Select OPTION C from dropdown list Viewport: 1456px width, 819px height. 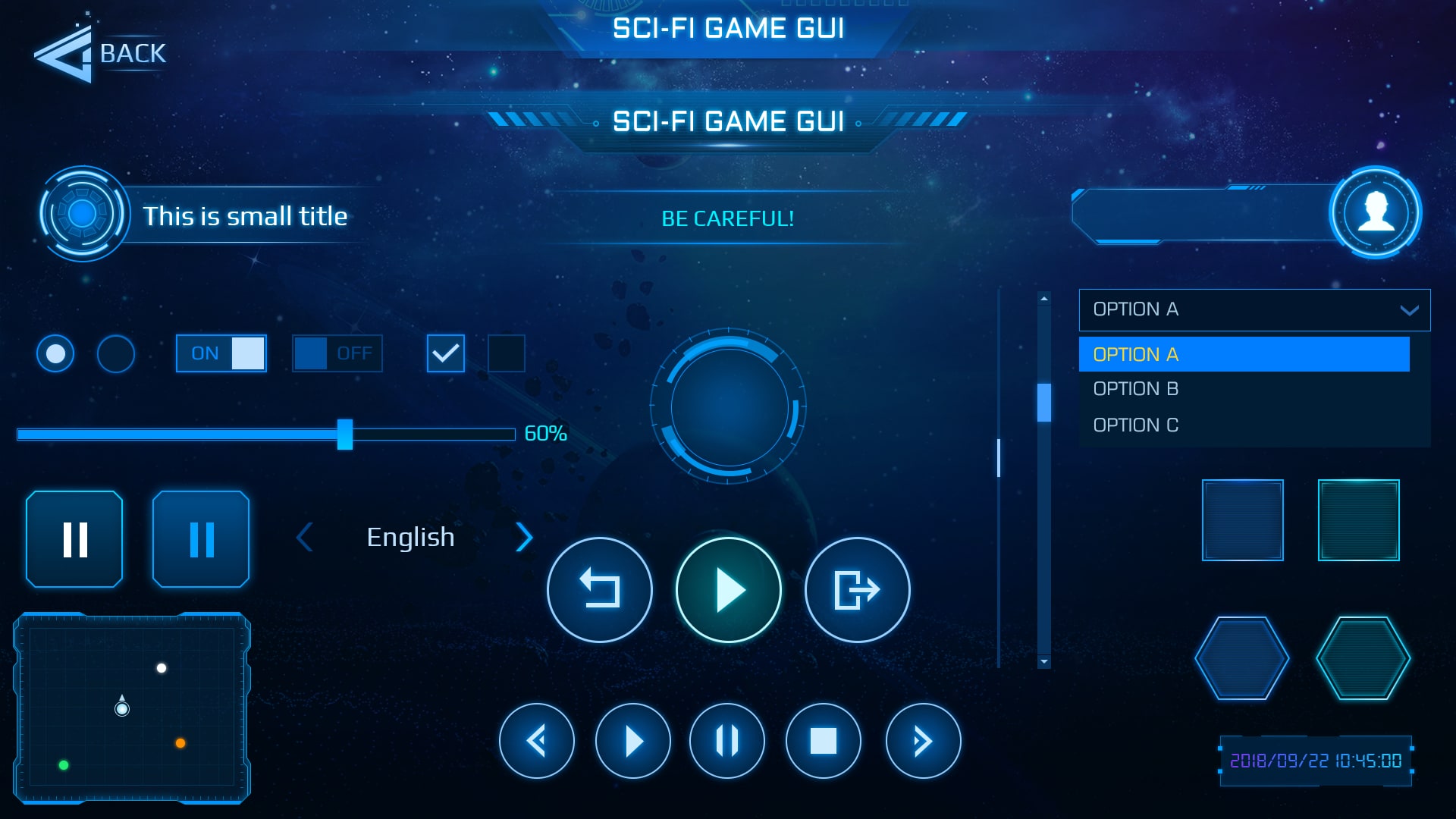(x=1138, y=424)
